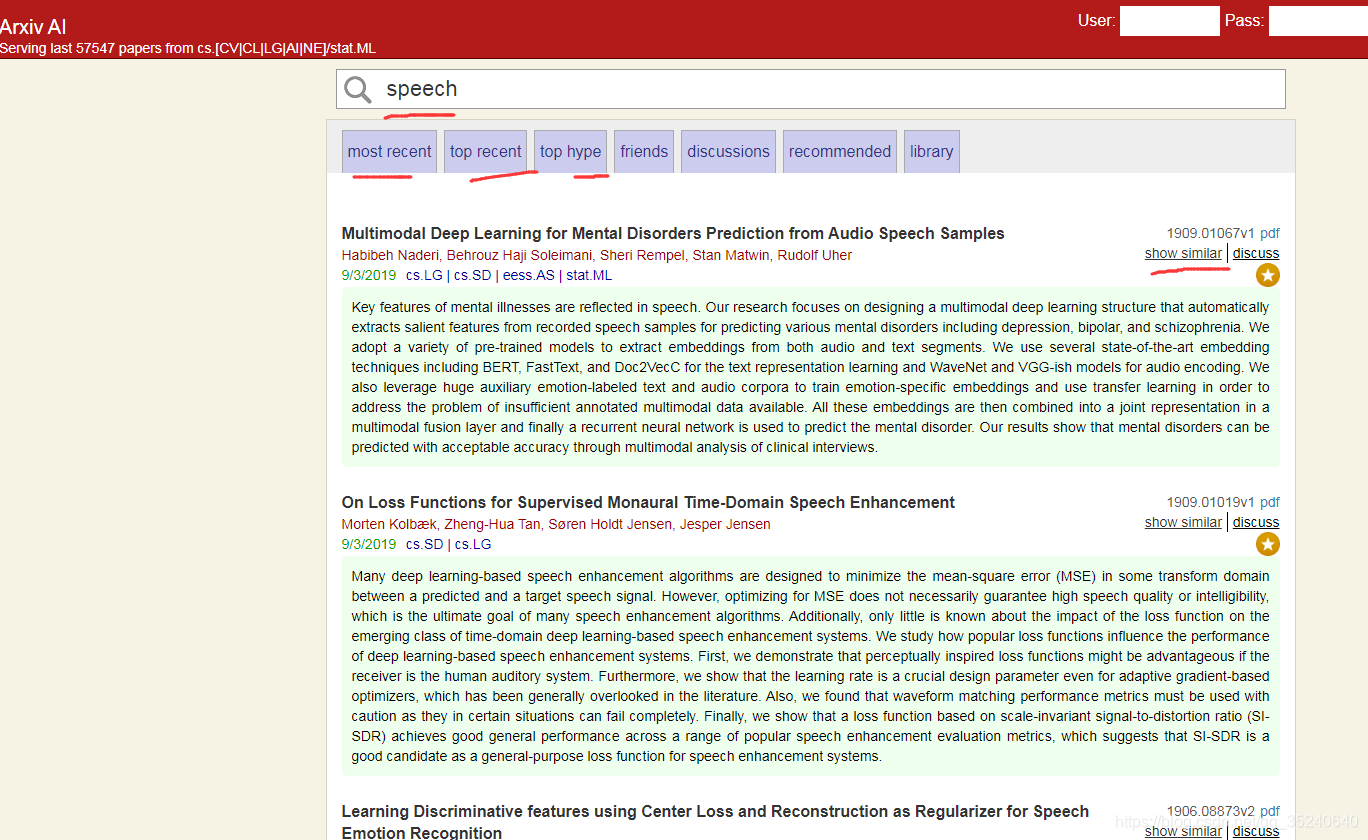
Task: Click author Stan Matwin
Action: (x=732, y=255)
